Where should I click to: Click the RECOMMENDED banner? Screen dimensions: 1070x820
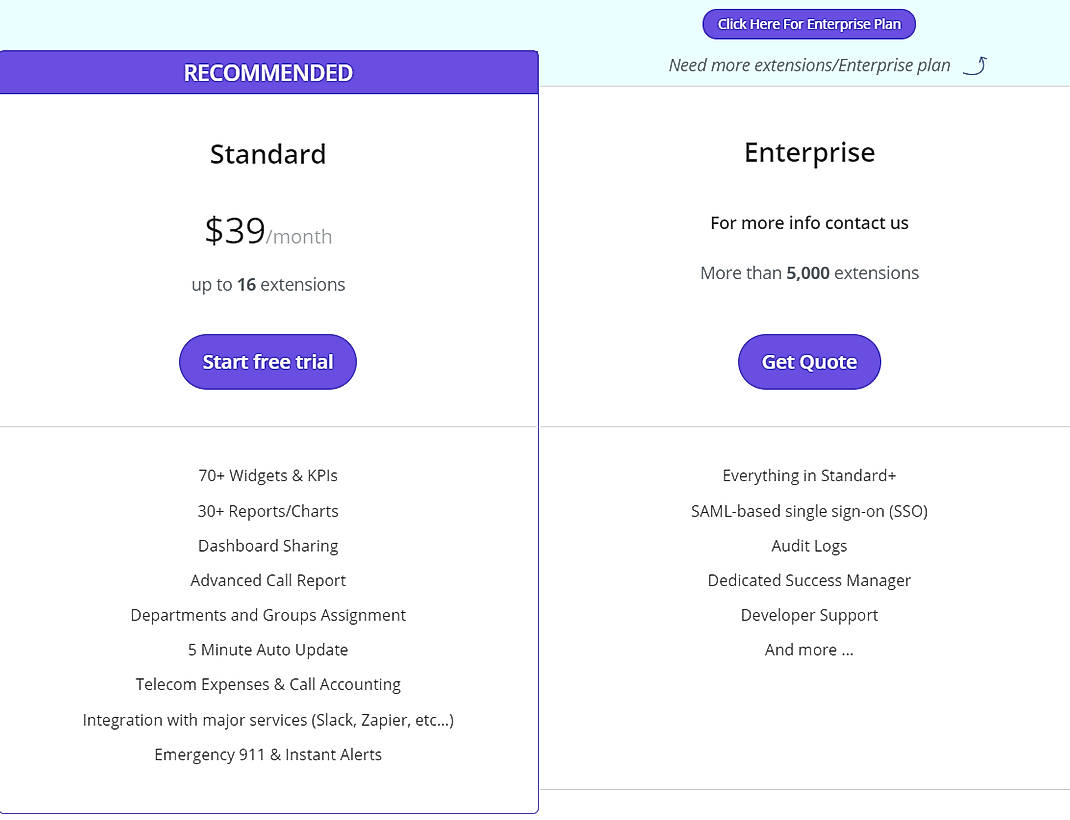point(267,72)
